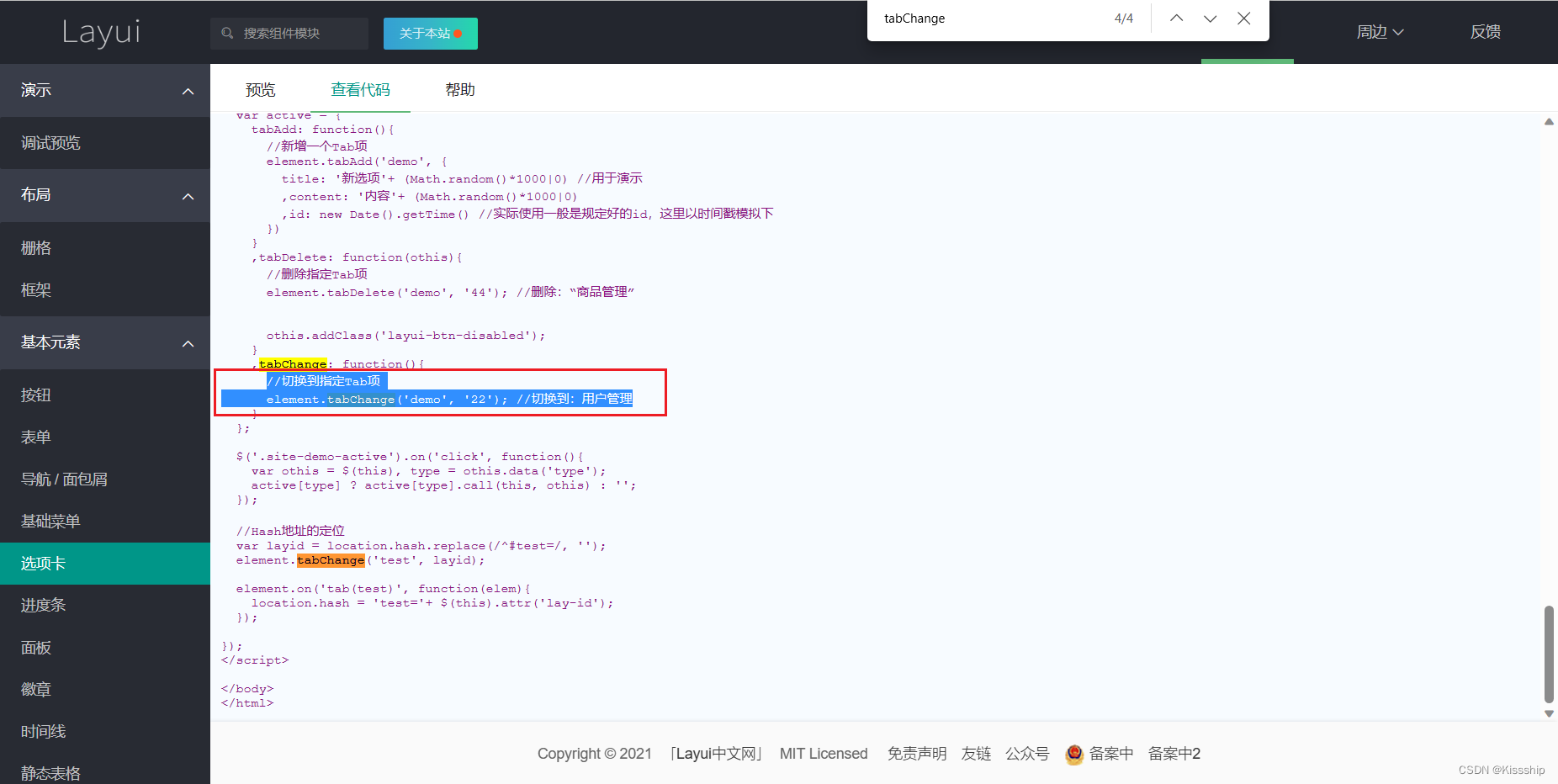Go to previous tabChange match with up arrow

click(1176, 18)
